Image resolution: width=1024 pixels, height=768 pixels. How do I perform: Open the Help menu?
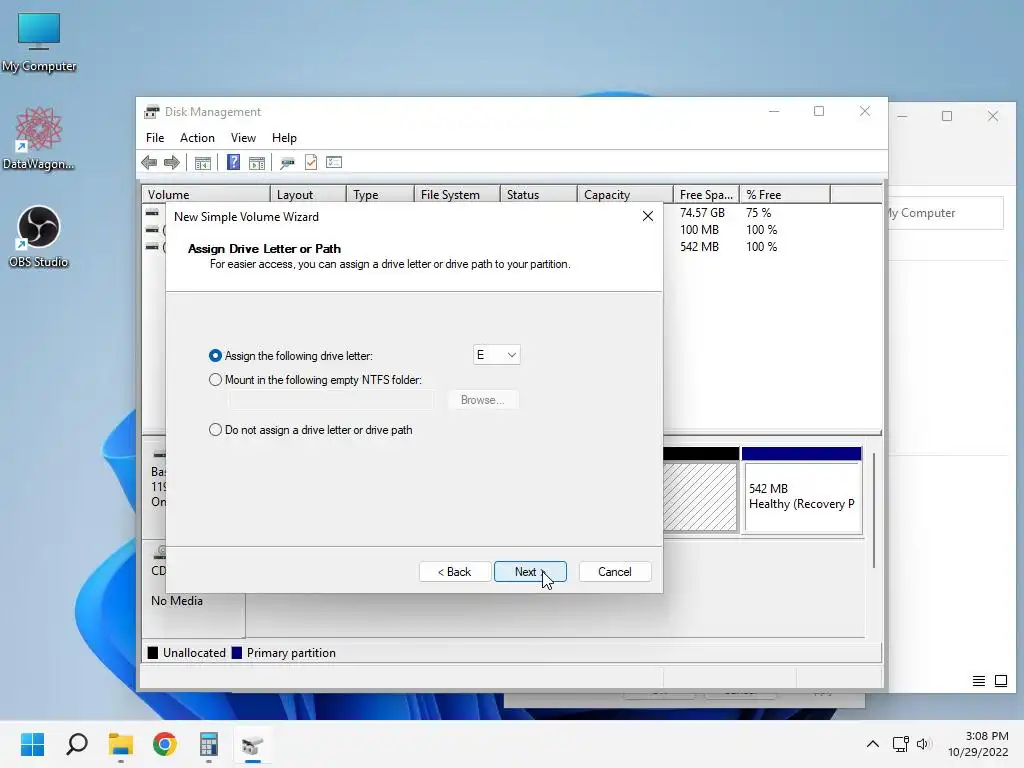[x=284, y=138]
